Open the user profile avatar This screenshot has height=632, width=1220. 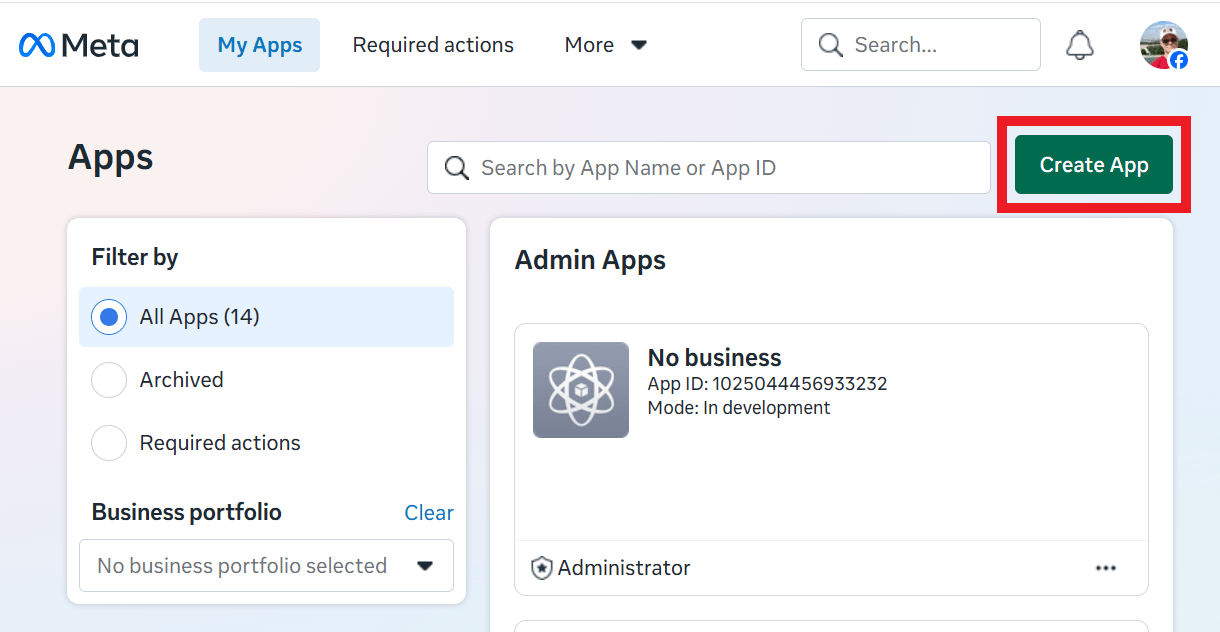pyautogui.click(x=1164, y=45)
